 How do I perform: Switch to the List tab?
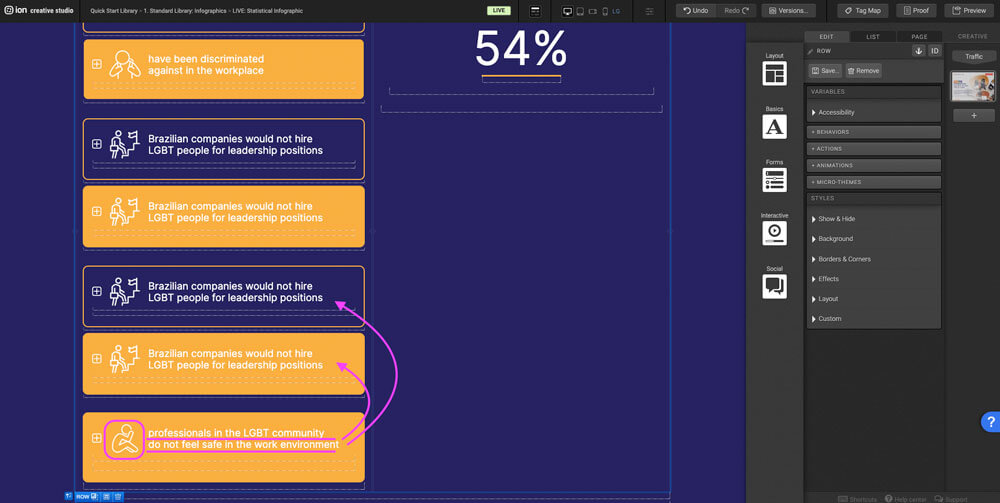(x=873, y=36)
